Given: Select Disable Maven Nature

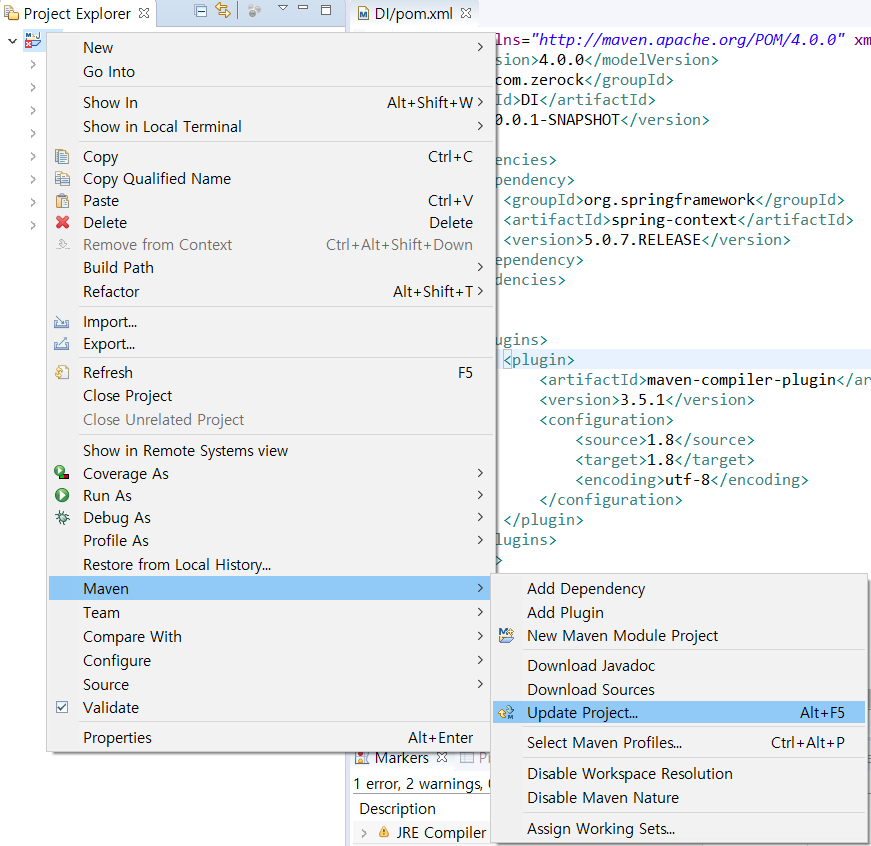Looking at the screenshot, I should [x=679, y=798].
